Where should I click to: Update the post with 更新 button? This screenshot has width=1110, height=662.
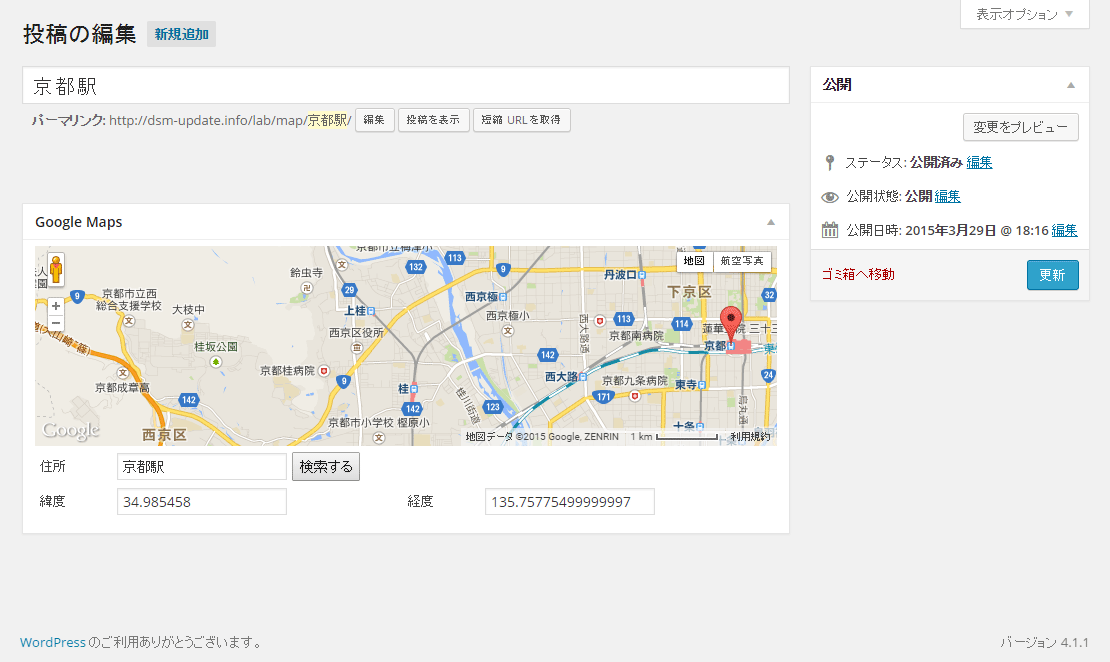[1053, 275]
